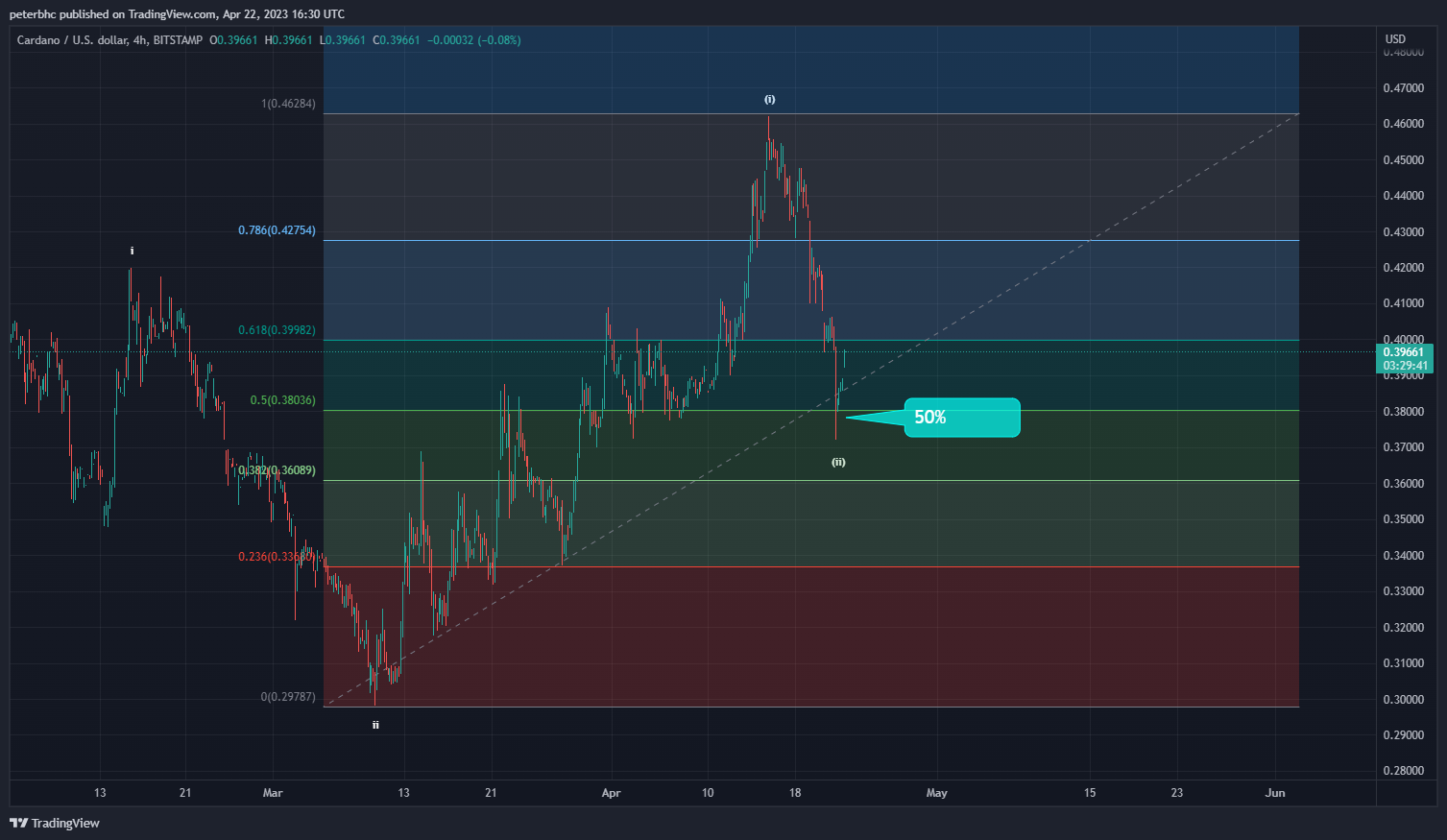This screenshot has width=1447, height=840.
Task: Click 0.46000 on the price axis
Action: [1404, 124]
